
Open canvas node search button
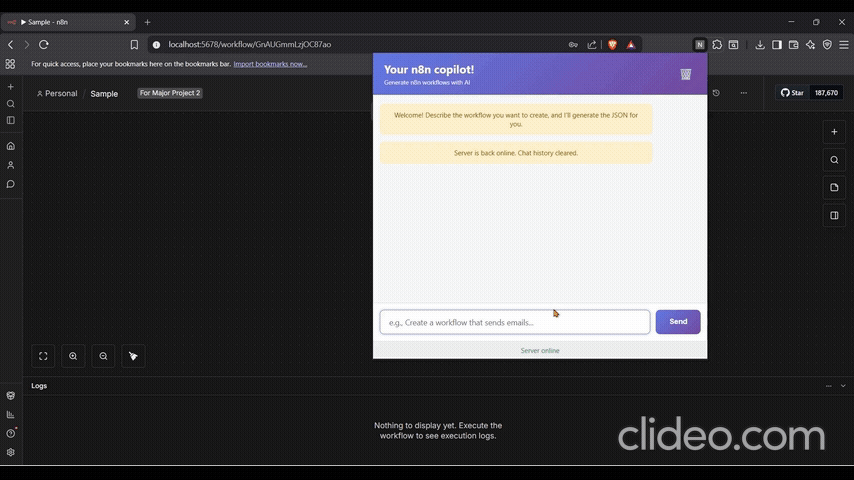click(x=834, y=160)
